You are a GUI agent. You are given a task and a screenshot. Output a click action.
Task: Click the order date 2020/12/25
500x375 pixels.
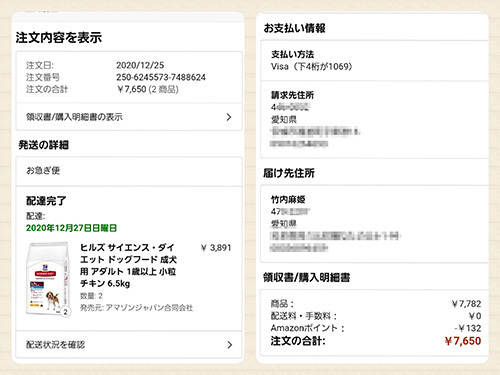[x=140, y=65]
